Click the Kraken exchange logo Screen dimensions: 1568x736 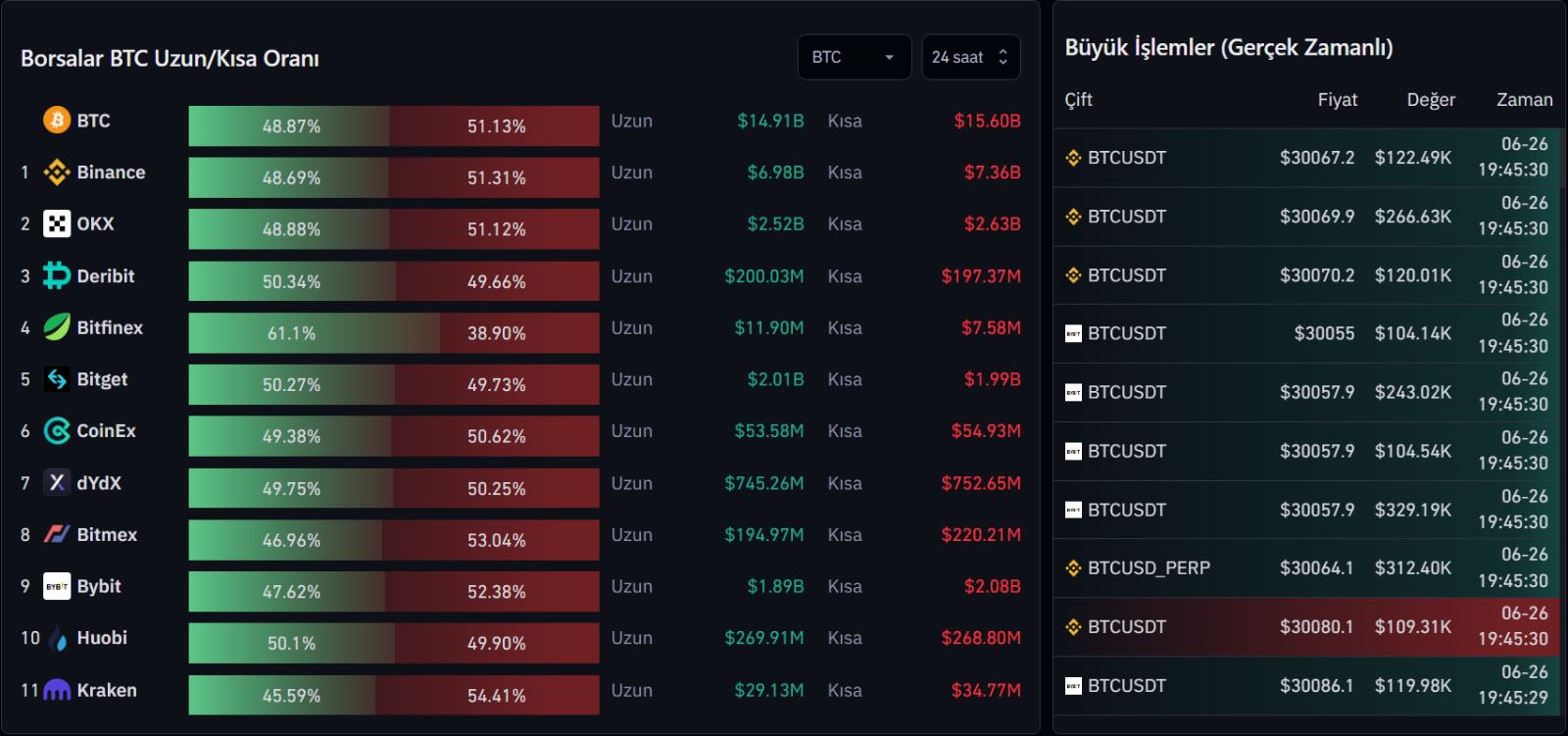(57, 690)
